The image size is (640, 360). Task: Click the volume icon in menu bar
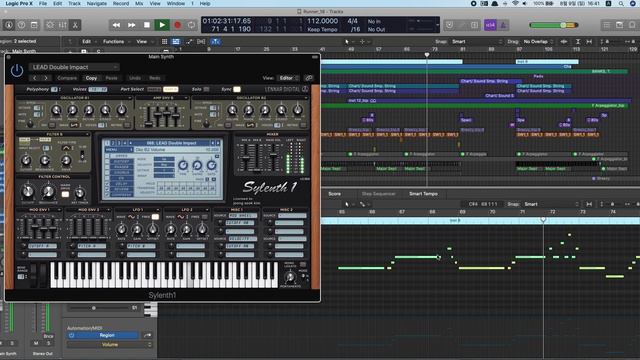[x=524, y=3]
